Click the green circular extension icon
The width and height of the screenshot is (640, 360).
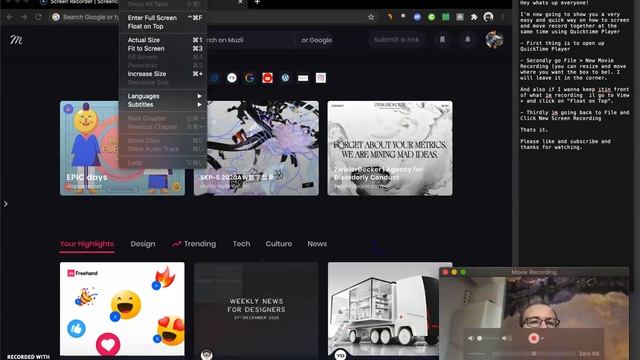coord(431,17)
